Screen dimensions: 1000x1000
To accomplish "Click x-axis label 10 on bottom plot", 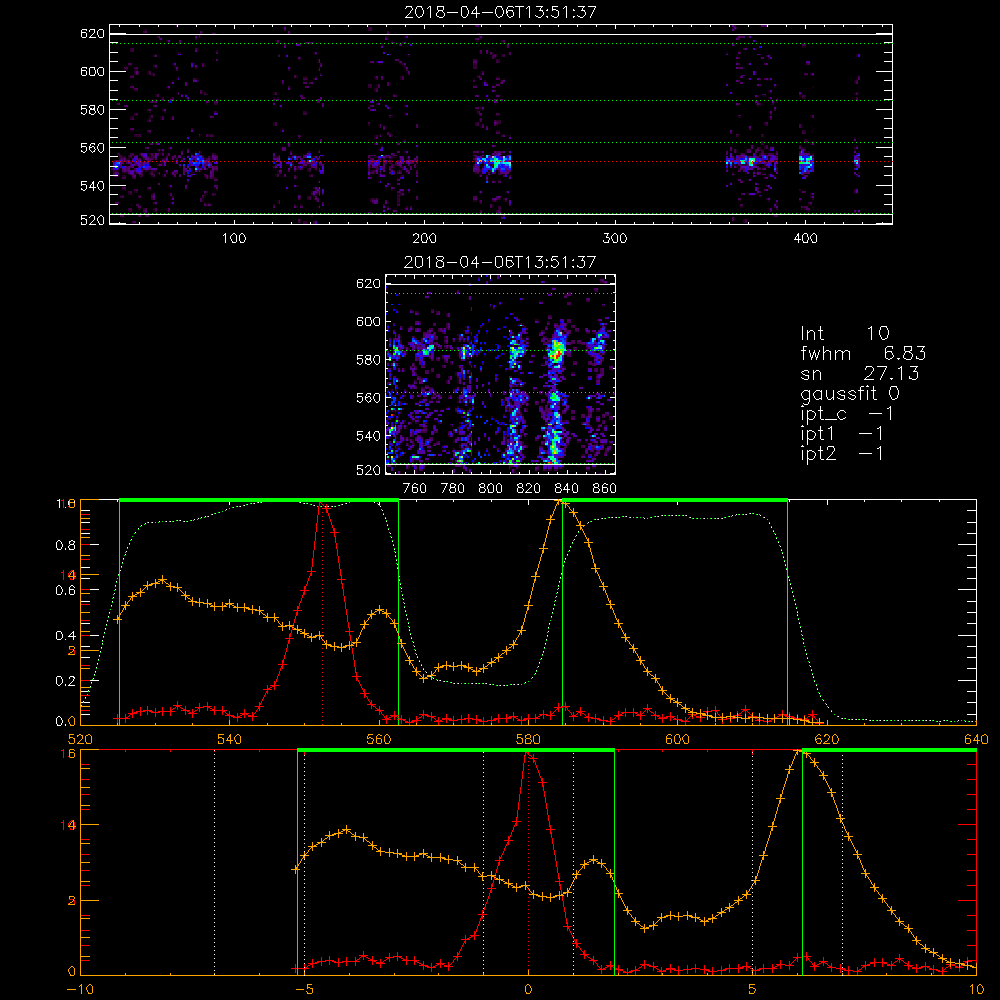I will [x=976, y=990].
